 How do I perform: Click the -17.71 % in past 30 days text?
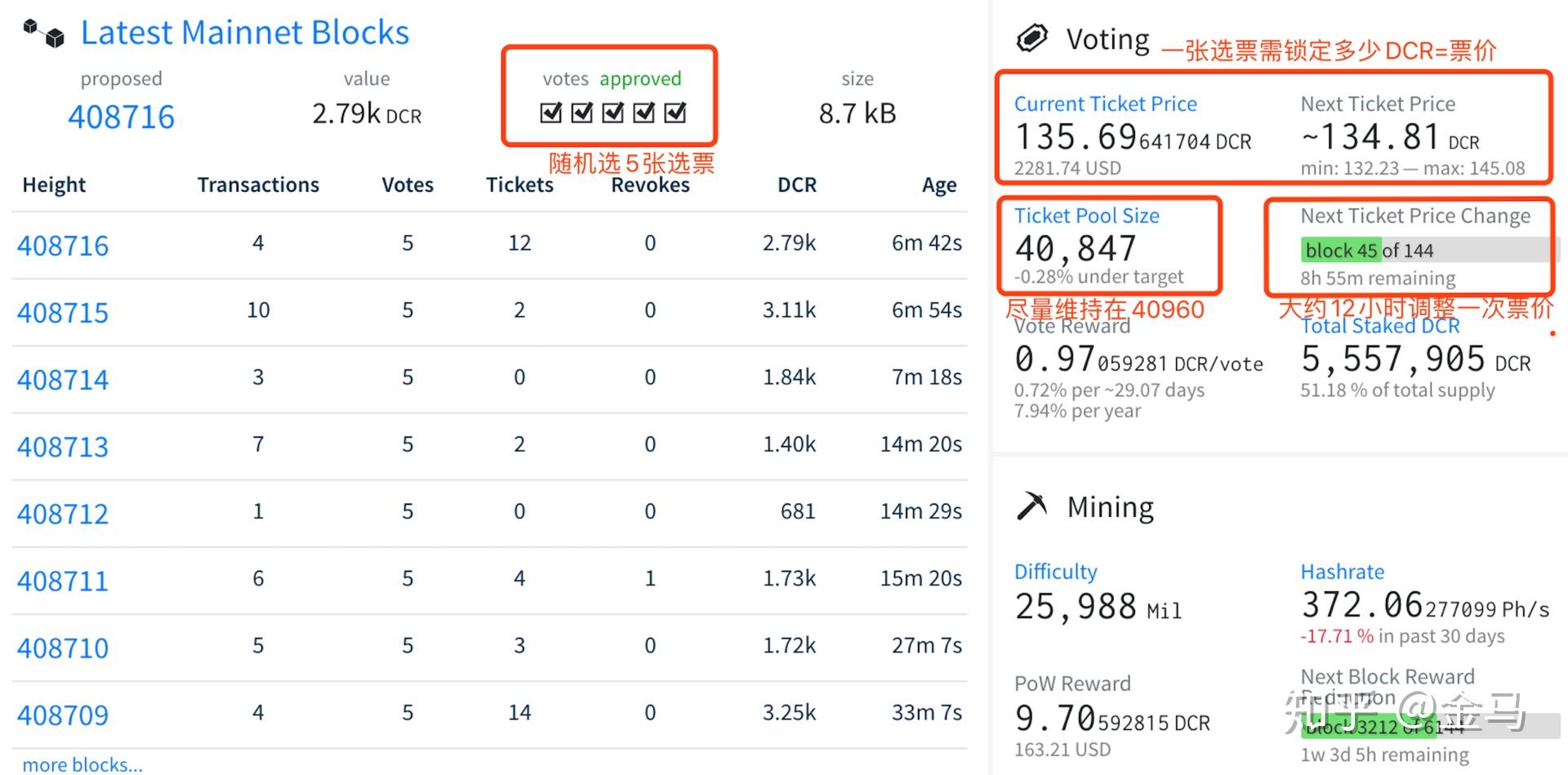(1402, 636)
